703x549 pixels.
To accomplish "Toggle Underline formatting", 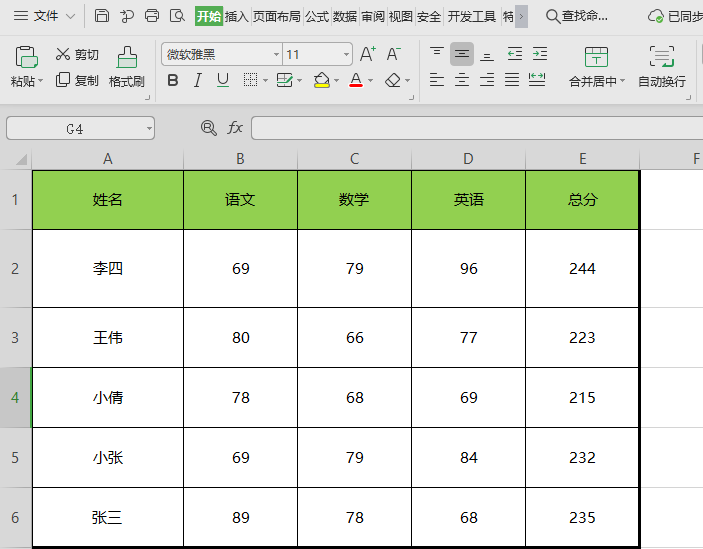I will pos(222,80).
